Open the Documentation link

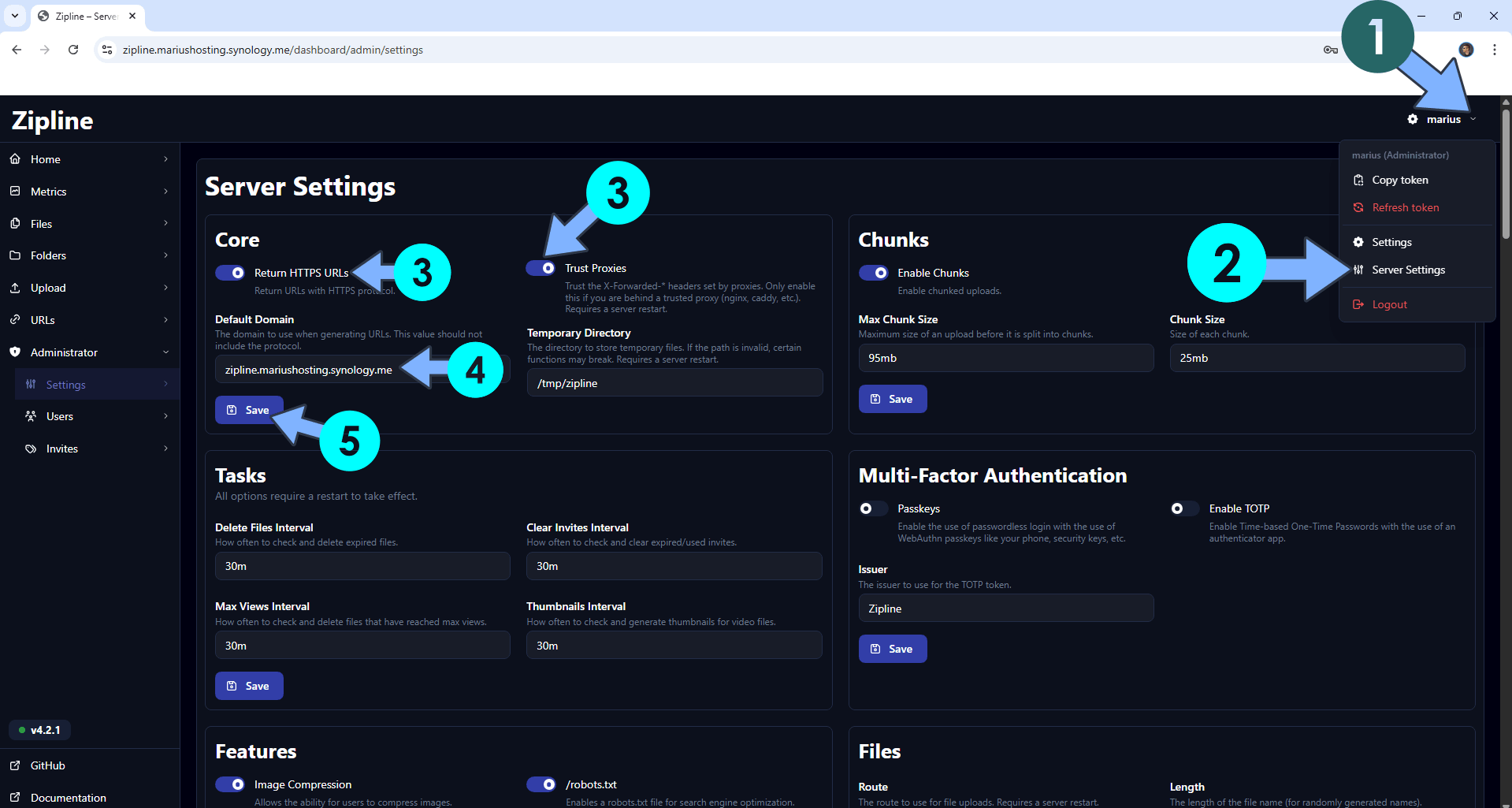tap(68, 797)
